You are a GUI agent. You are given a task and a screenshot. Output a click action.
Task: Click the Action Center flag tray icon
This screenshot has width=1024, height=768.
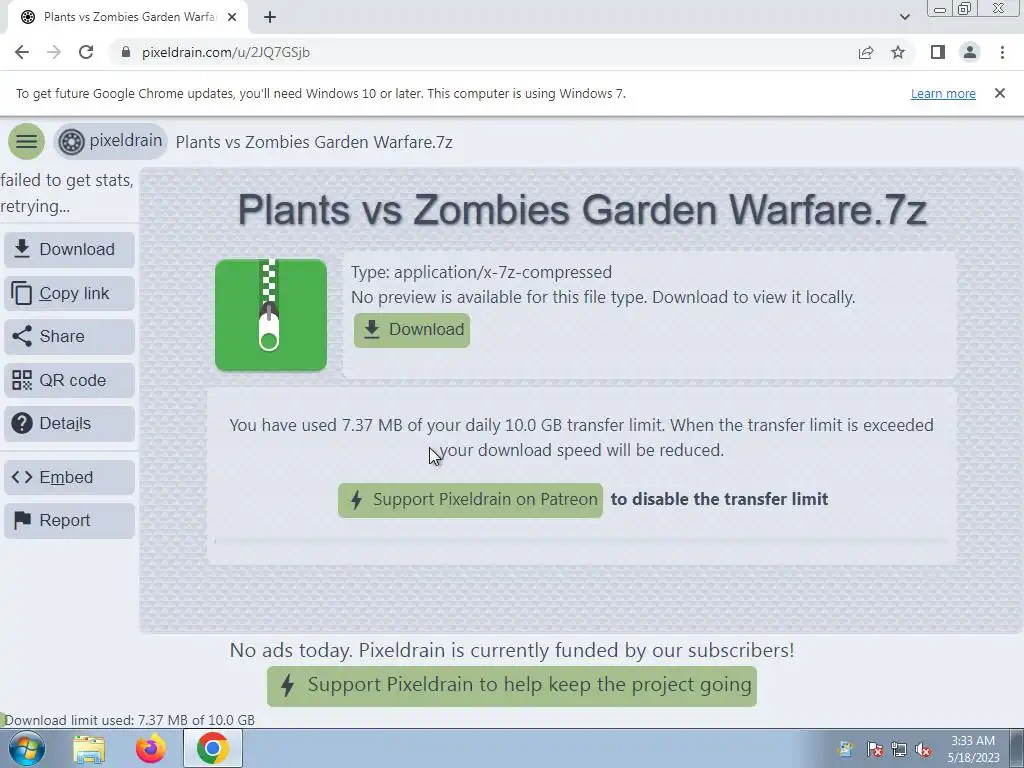pos(874,750)
